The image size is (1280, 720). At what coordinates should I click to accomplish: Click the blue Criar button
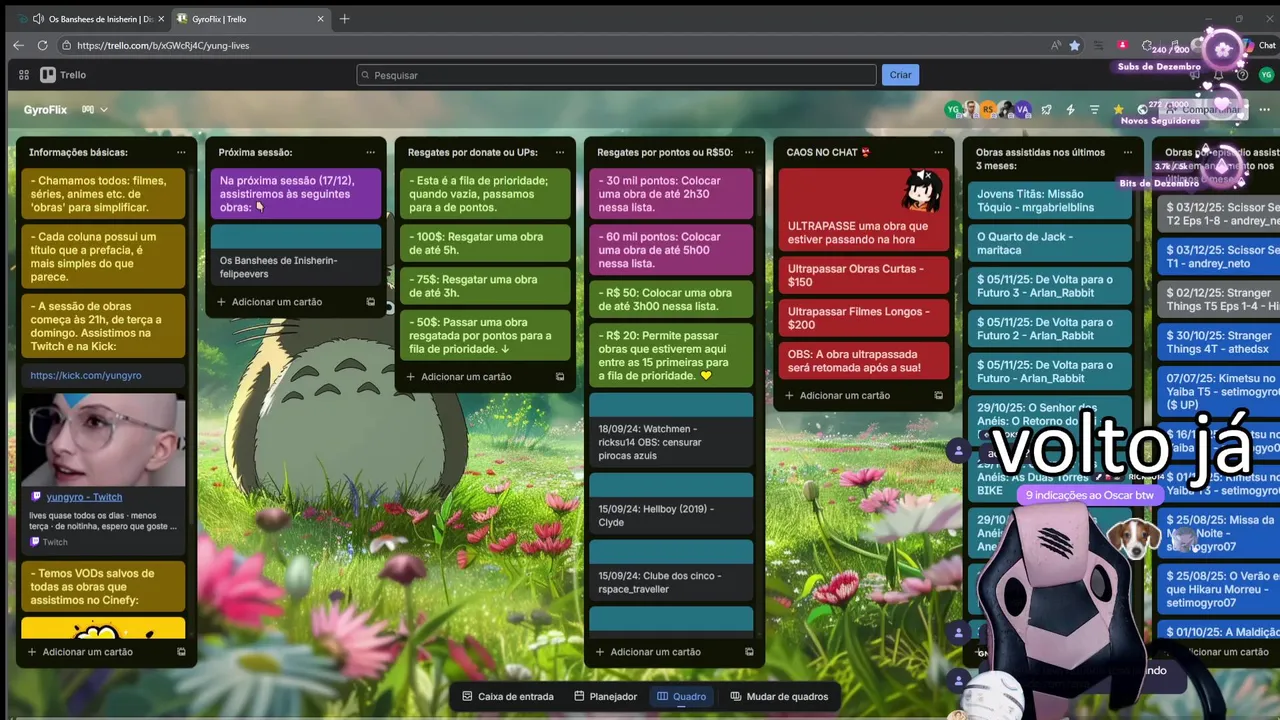tap(900, 75)
